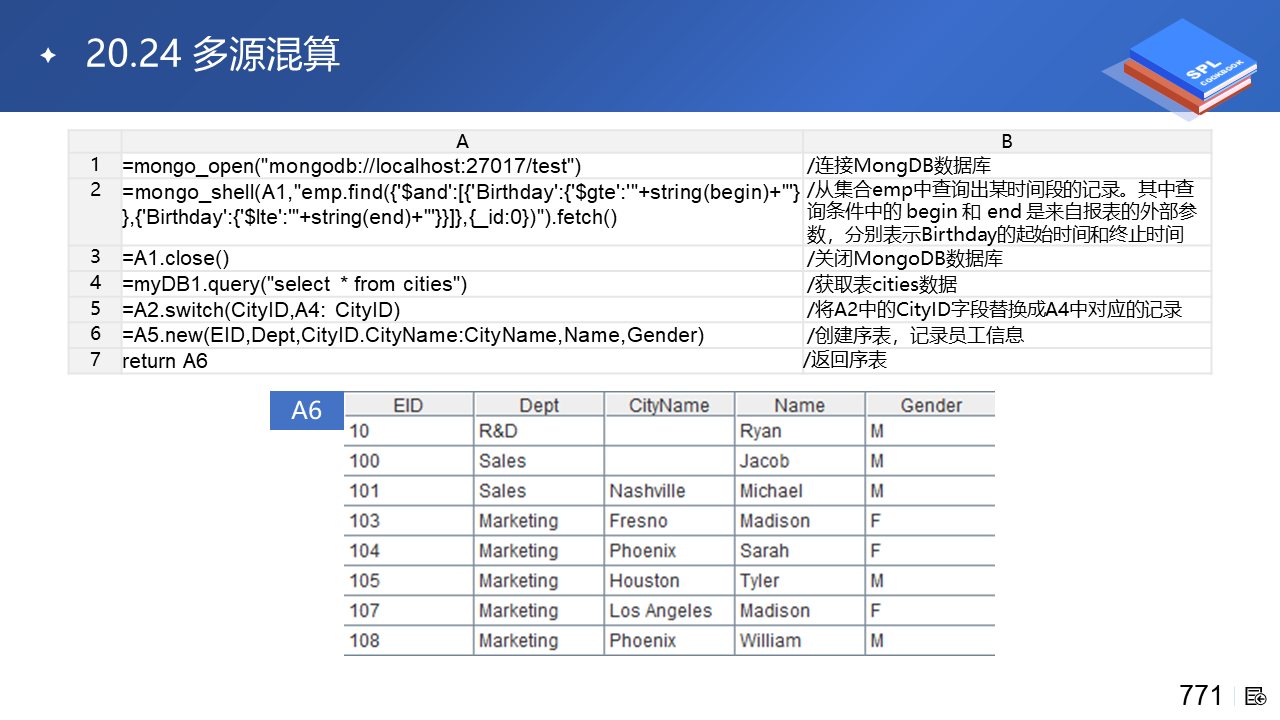The height and width of the screenshot is (720, 1280).
Task: Click the 20.24 多源混算 slide title
Action: click(213, 55)
